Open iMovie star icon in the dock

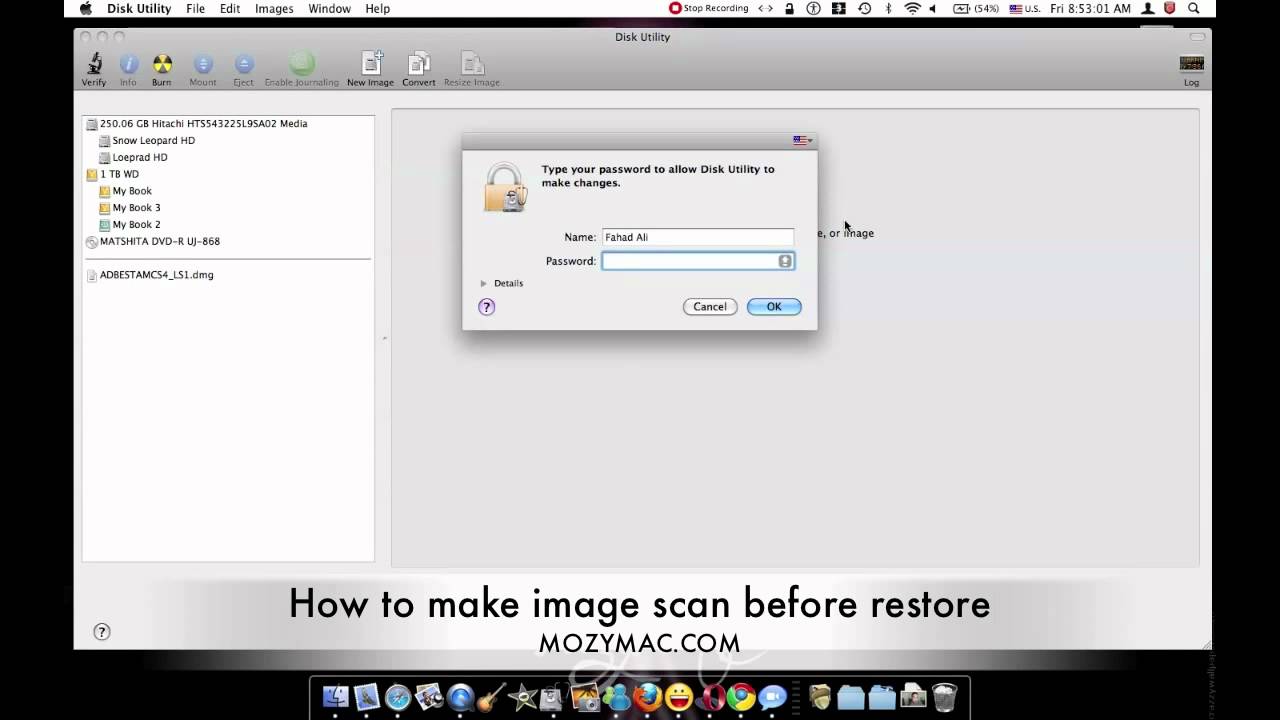tap(522, 697)
